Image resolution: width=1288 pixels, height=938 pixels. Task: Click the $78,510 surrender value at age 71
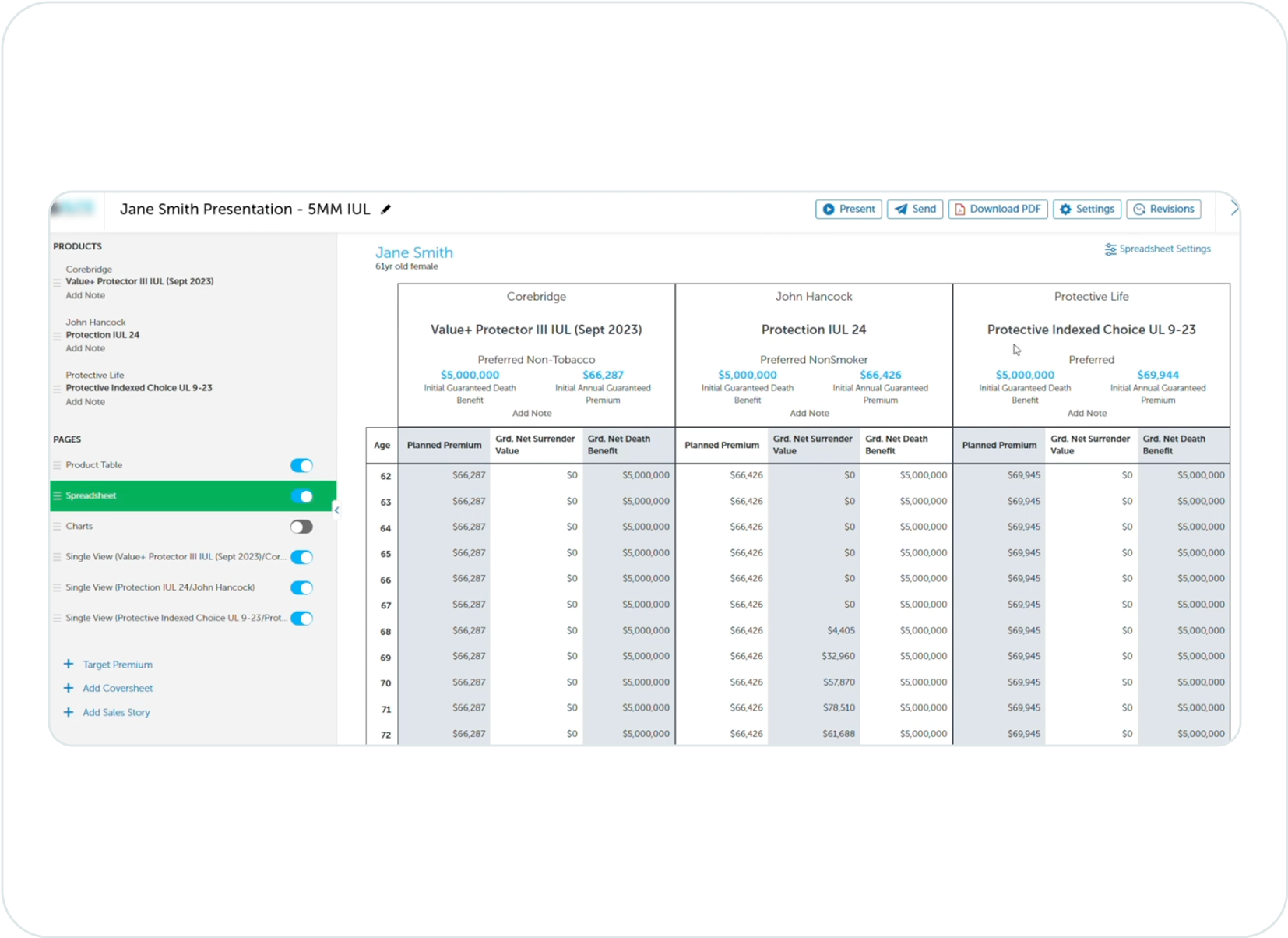[x=839, y=708]
